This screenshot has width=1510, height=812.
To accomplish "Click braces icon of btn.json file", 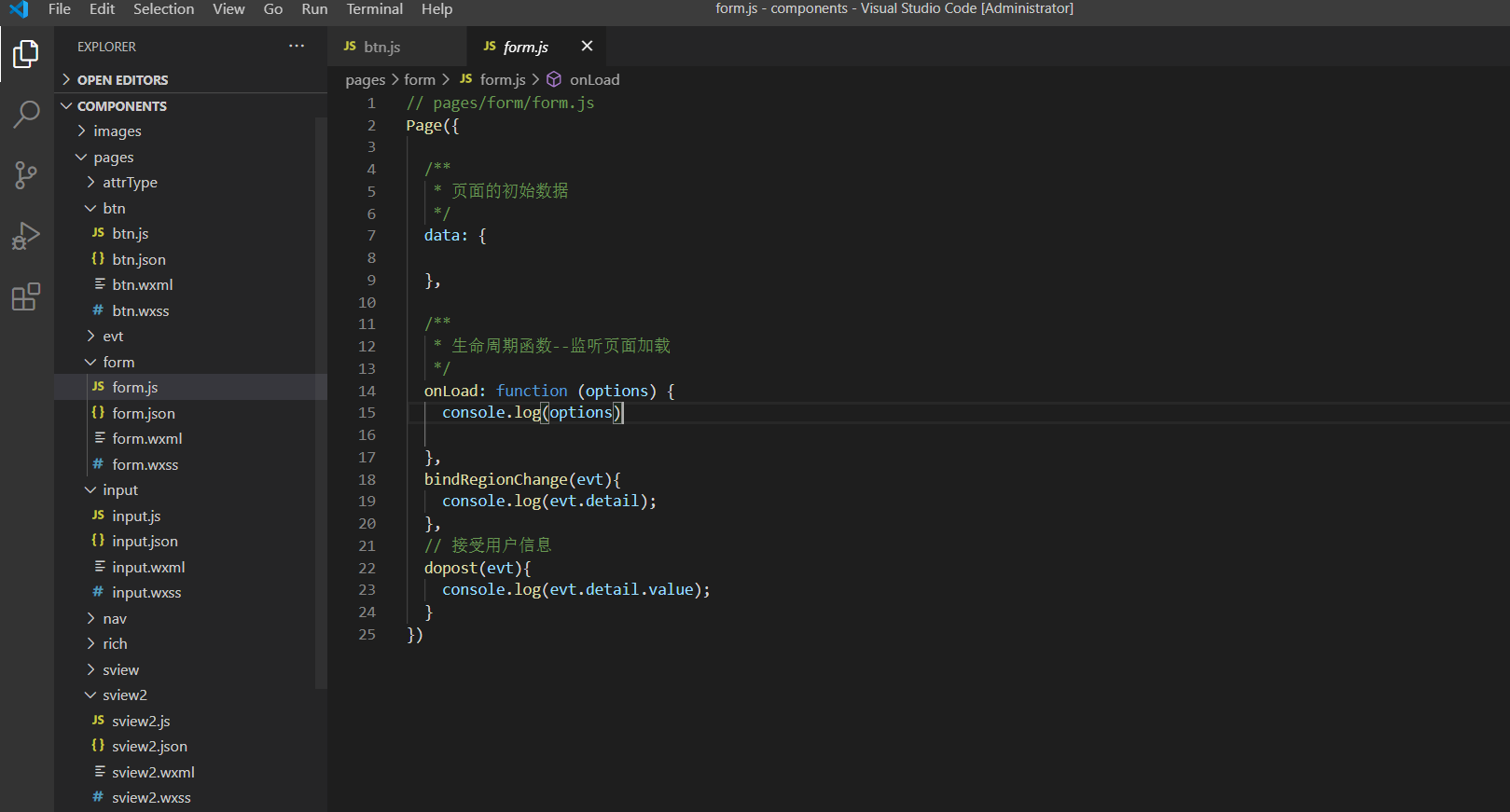I will click(98, 259).
